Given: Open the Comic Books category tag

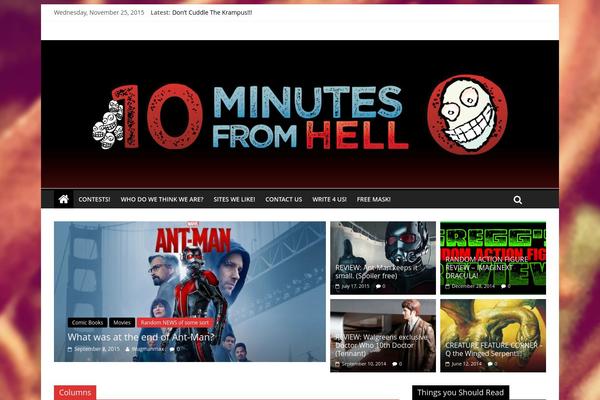Looking at the screenshot, I should pyautogui.click(x=88, y=323).
